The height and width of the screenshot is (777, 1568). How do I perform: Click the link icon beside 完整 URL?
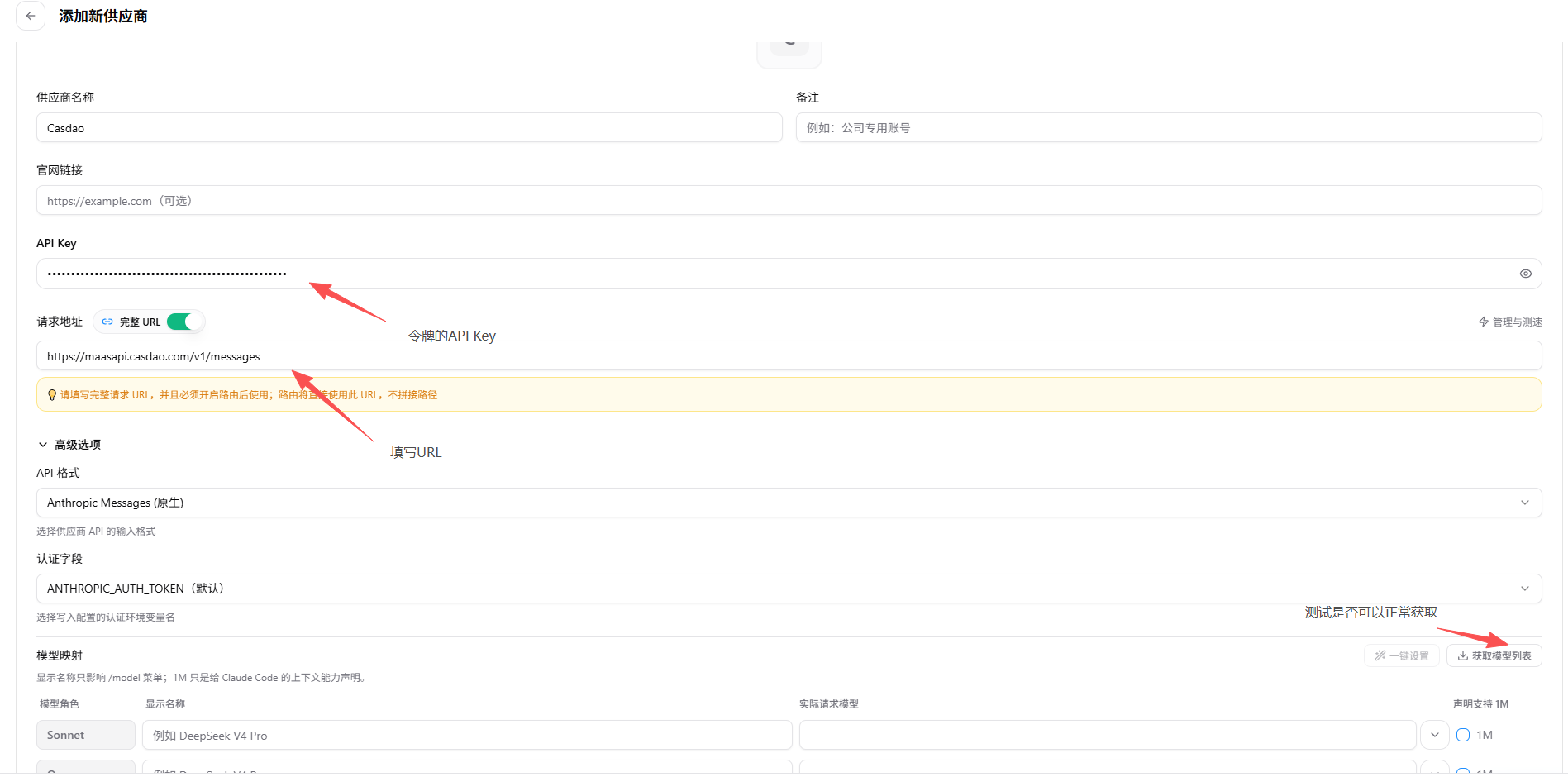pos(107,322)
